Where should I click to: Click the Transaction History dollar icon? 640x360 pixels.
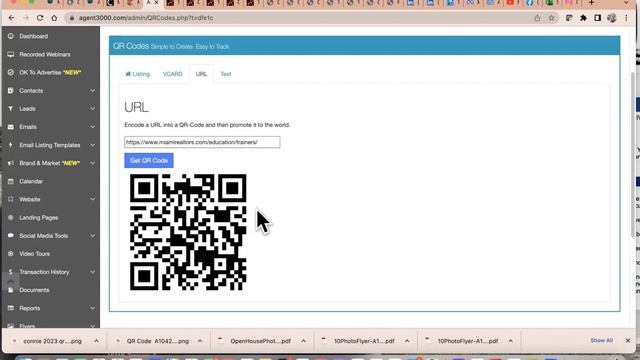click(x=11, y=272)
